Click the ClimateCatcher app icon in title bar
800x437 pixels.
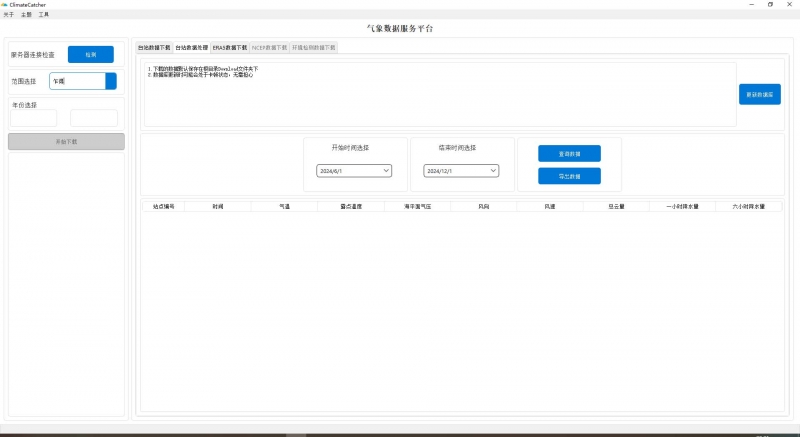click(5, 5)
